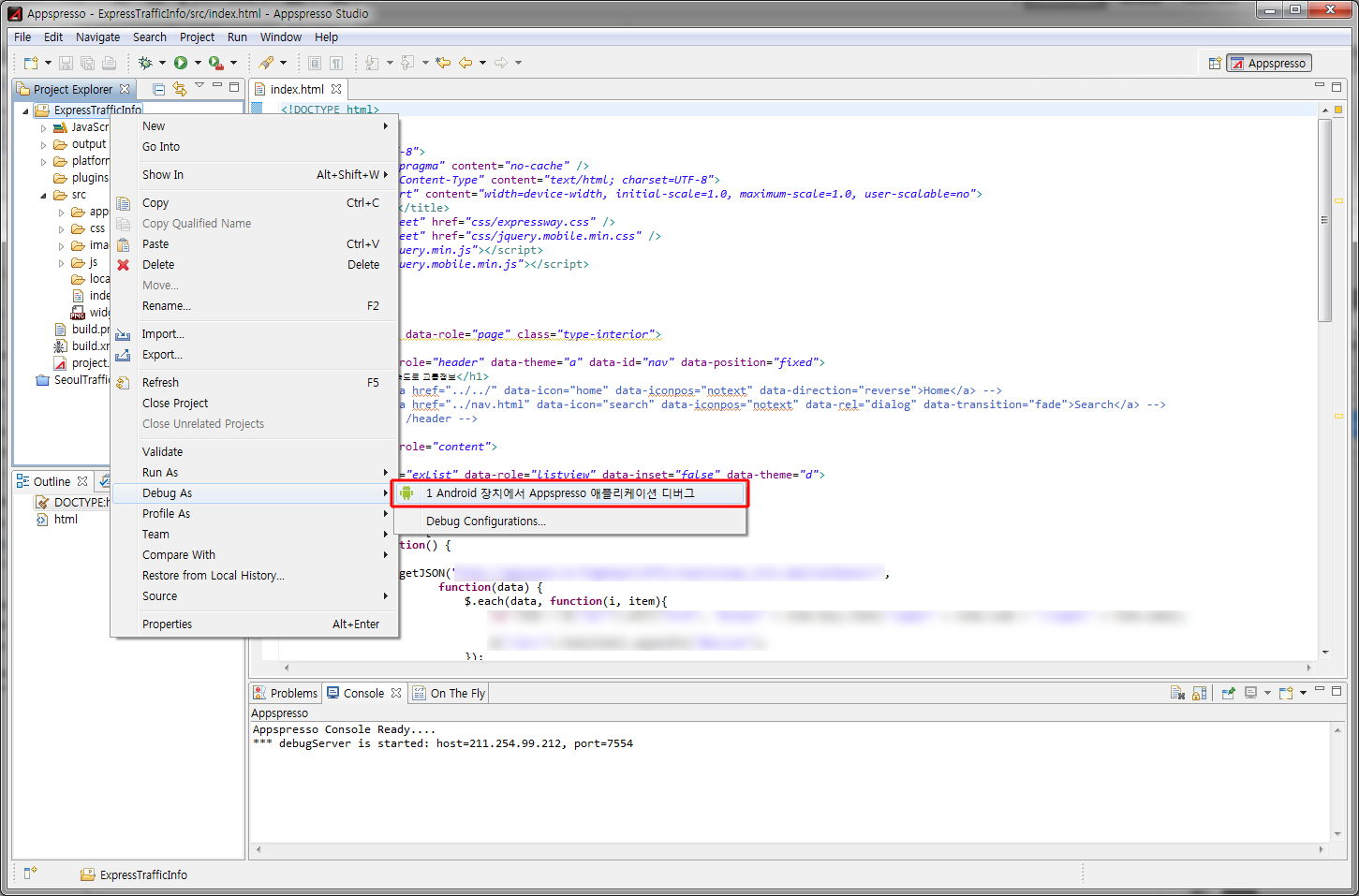
Task: Expand the output folder node
Action: tap(43, 145)
